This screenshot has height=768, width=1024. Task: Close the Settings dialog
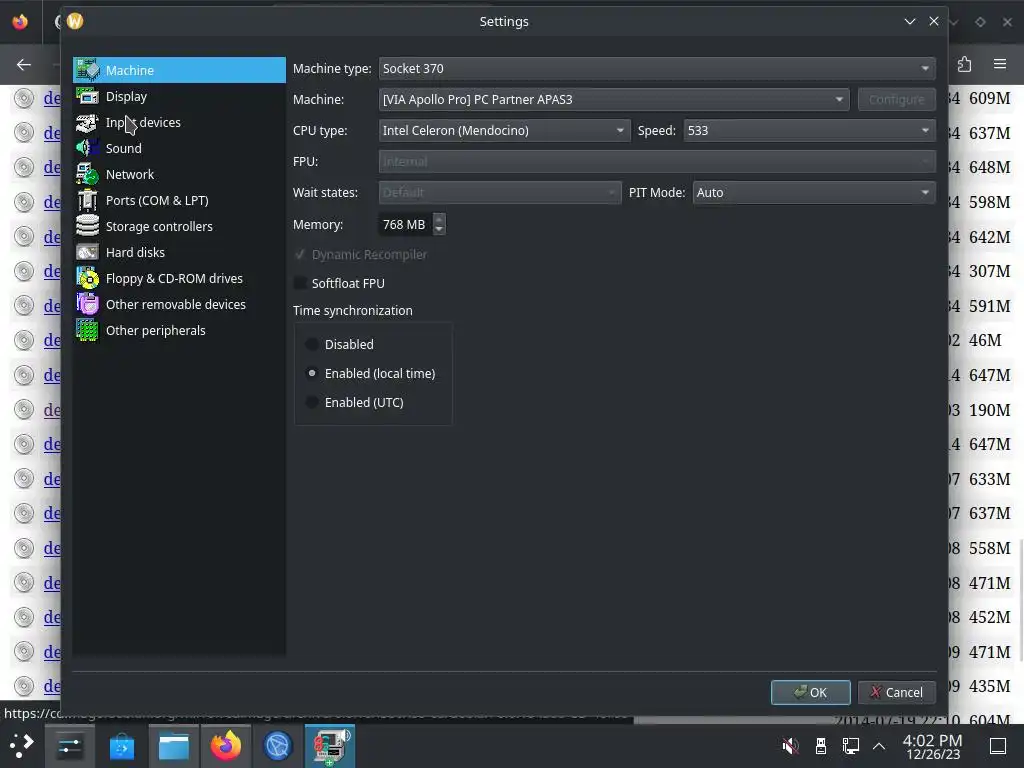click(934, 22)
